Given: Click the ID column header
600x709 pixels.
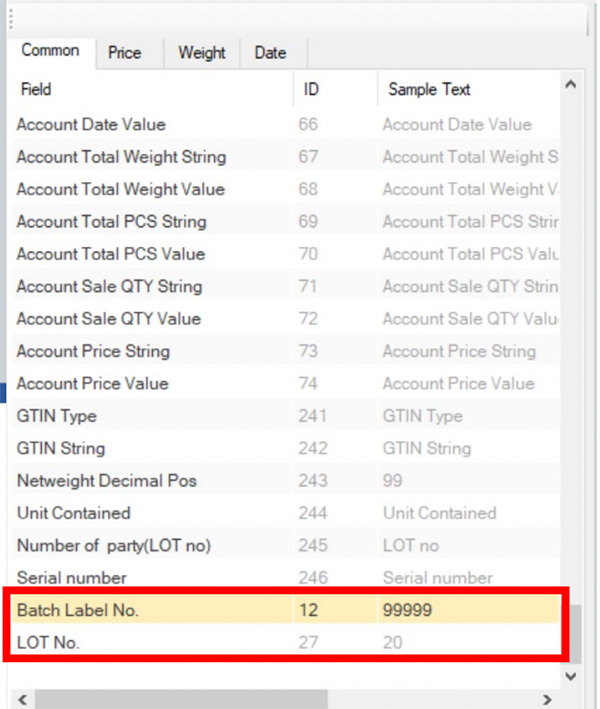Looking at the screenshot, I should point(334,89).
